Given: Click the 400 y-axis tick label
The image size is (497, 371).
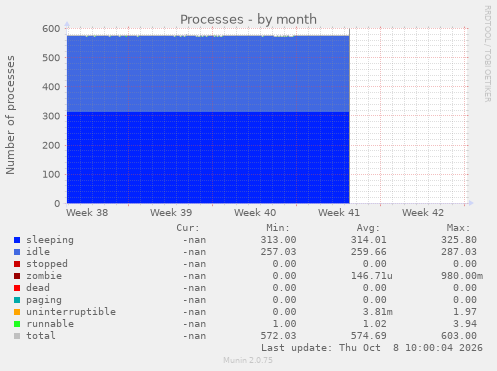Looking at the screenshot, I should pos(51,87).
